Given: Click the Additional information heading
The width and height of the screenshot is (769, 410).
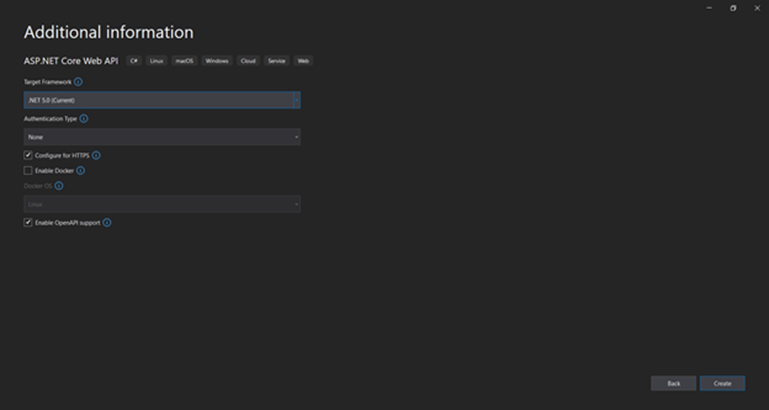Looking at the screenshot, I should 109,32.
